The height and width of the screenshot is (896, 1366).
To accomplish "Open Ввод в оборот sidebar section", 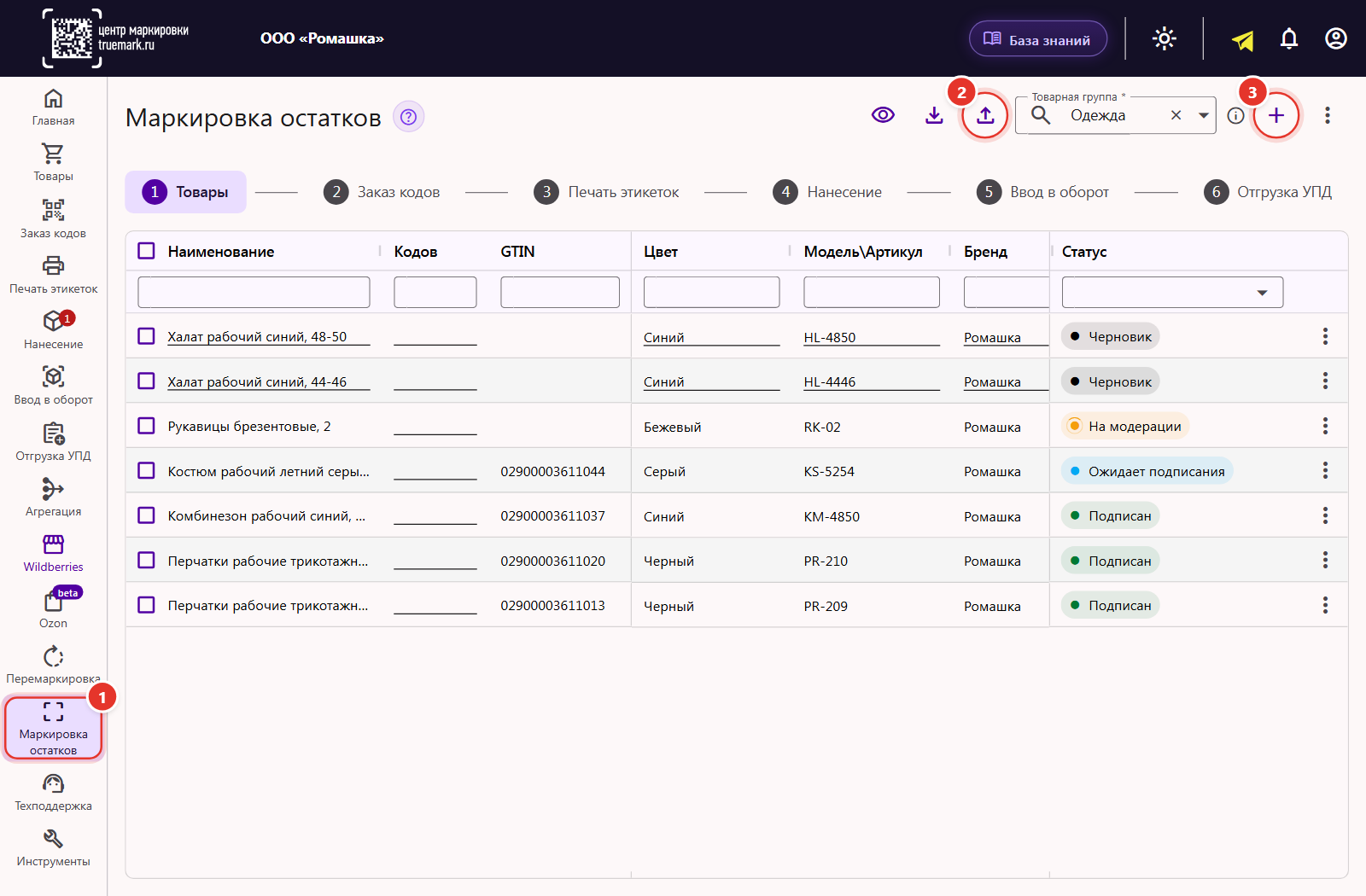I will click(53, 387).
